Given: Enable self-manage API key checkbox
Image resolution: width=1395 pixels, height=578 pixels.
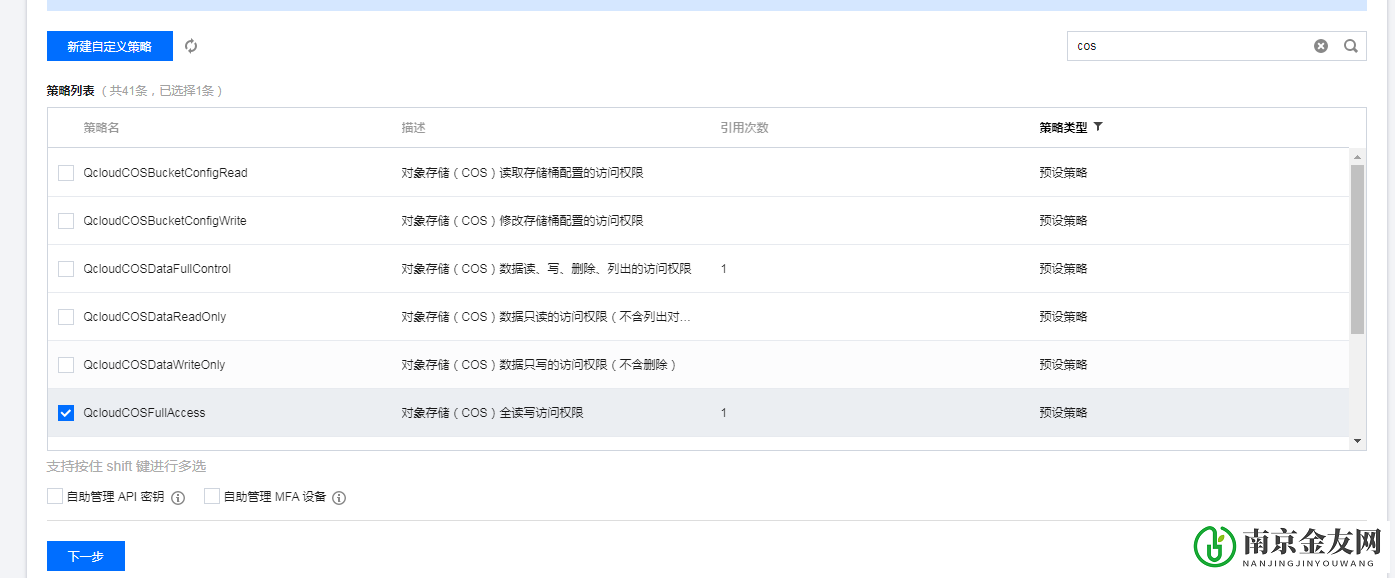Looking at the screenshot, I should point(55,496).
